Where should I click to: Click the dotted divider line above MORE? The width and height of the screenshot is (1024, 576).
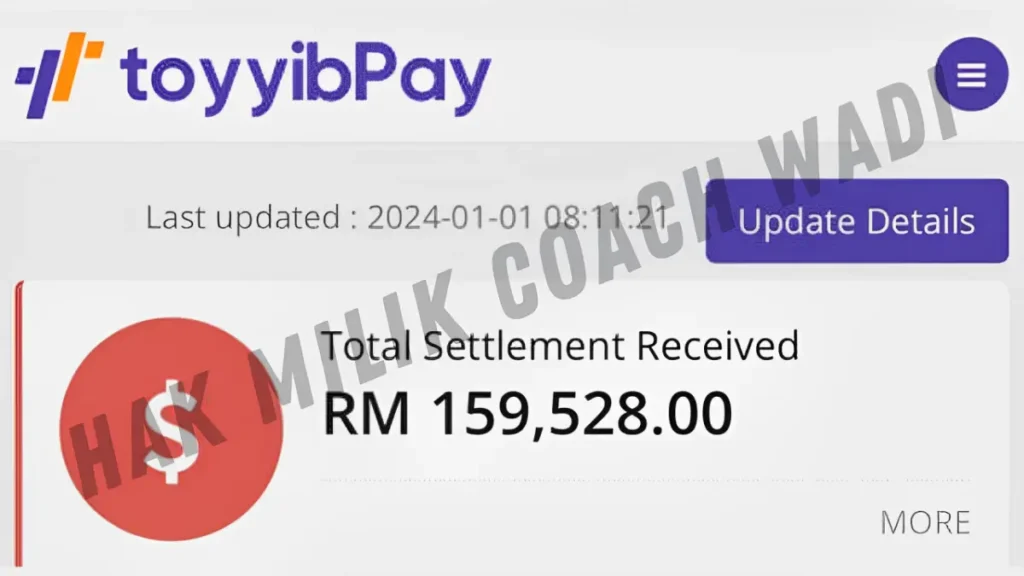[x=645, y=480]
